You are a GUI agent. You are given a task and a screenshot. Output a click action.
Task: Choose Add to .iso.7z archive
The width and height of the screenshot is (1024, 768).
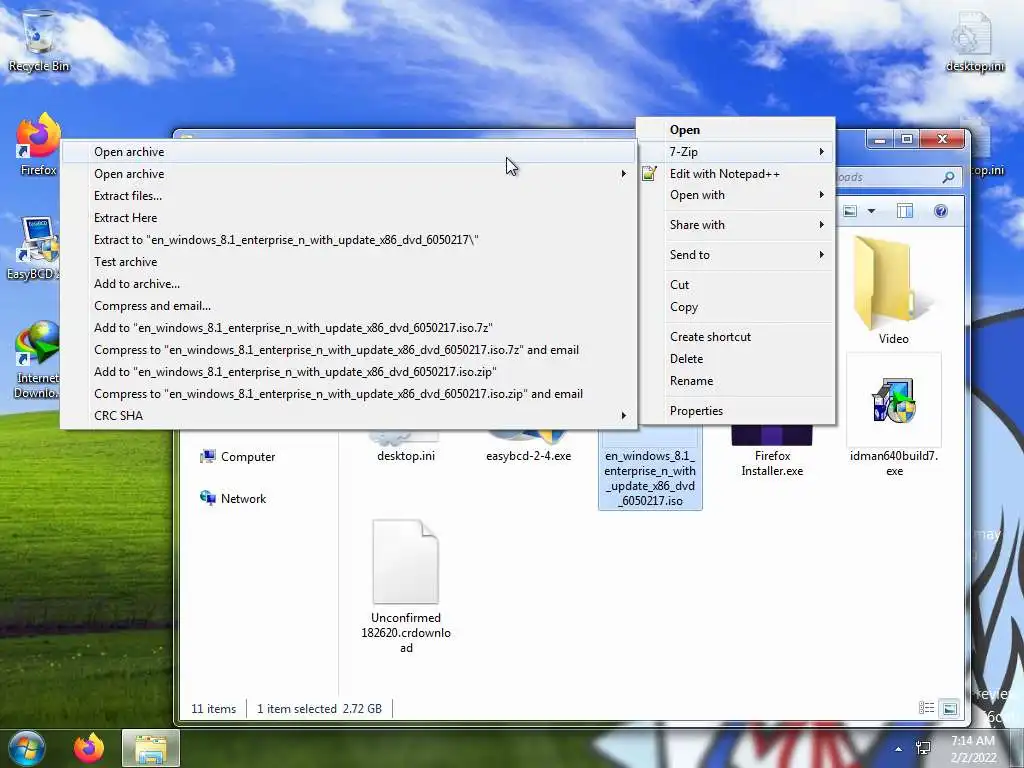tap(348, 327)
